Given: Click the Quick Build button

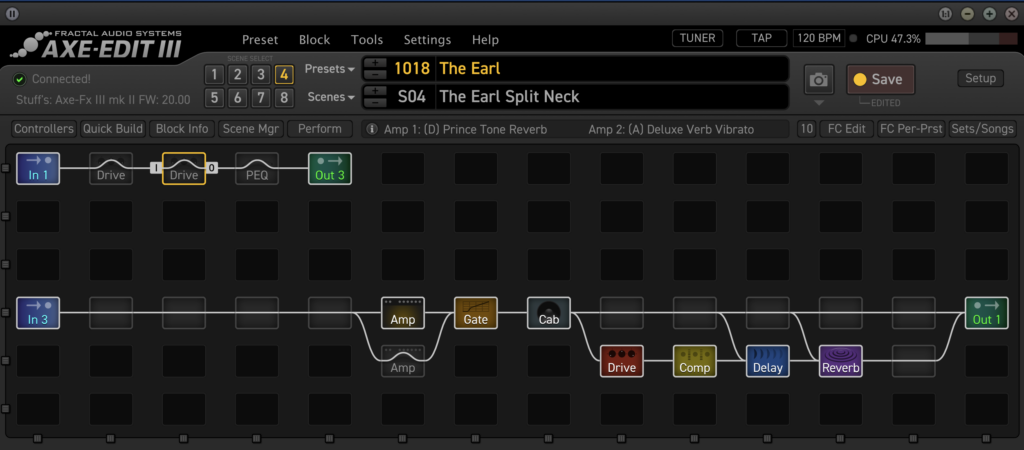Looking at the screenshot, I should [x=112, y=129].
